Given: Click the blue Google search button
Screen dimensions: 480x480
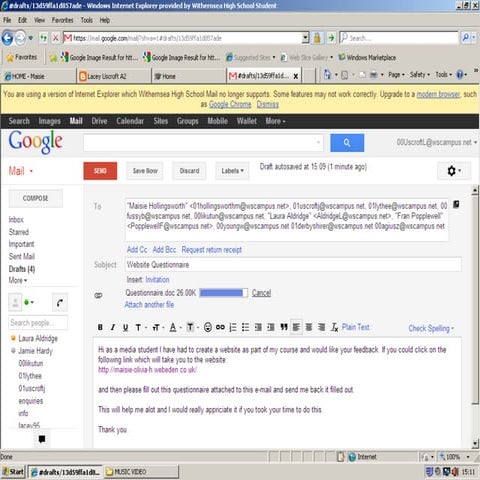Looking at the screenshot, I should coord(347,143).
